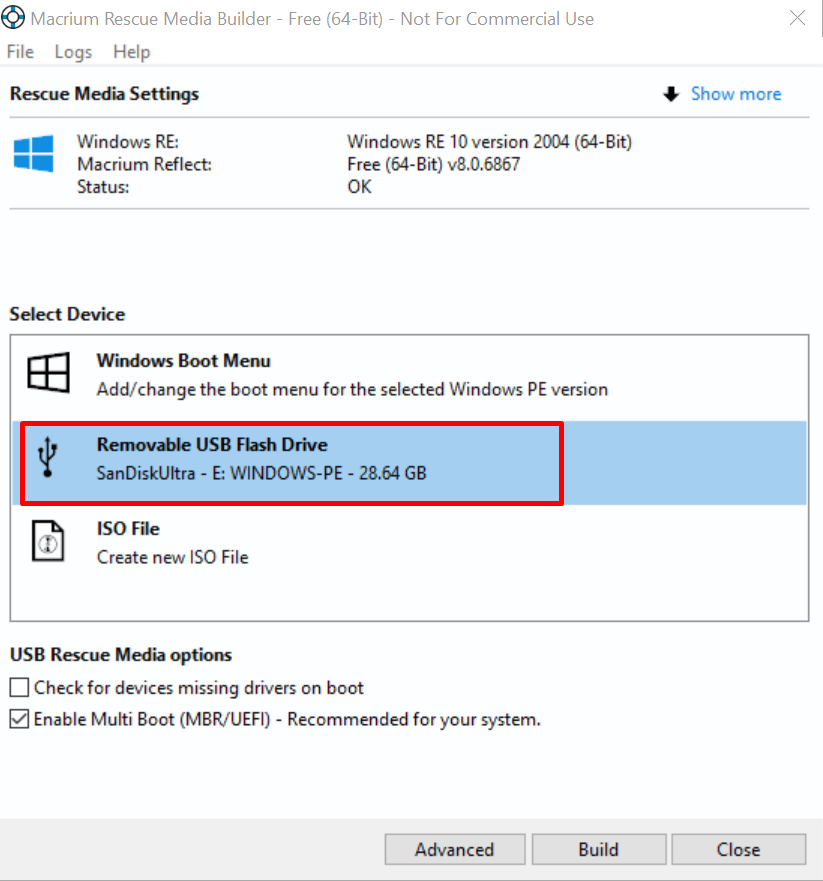Click the Macrium lifebuoy icon in title bar
This screenshot has height=881, width=823.
pyautogui.click(x=12, y=17)
